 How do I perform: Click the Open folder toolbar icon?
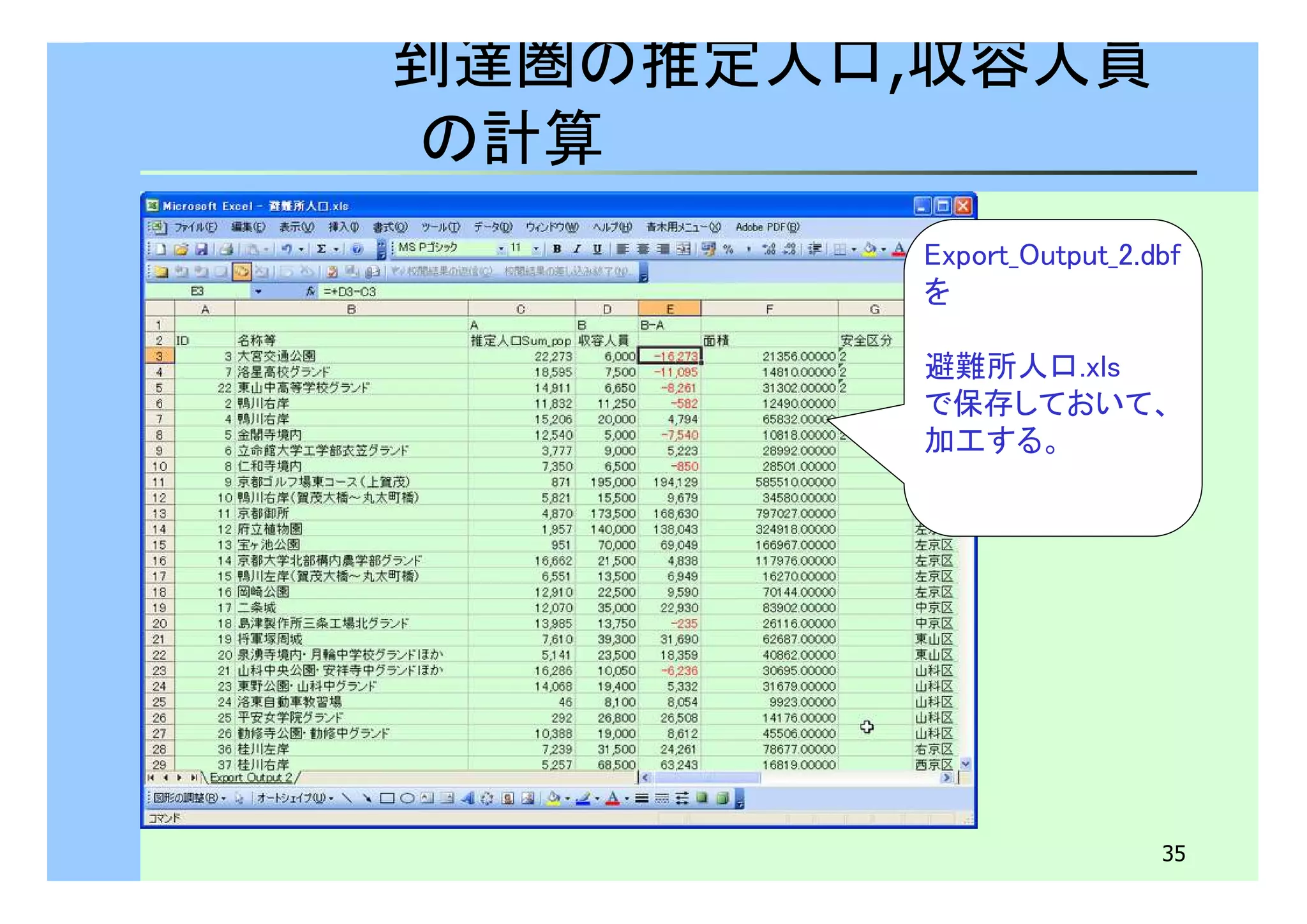point(181,250)
